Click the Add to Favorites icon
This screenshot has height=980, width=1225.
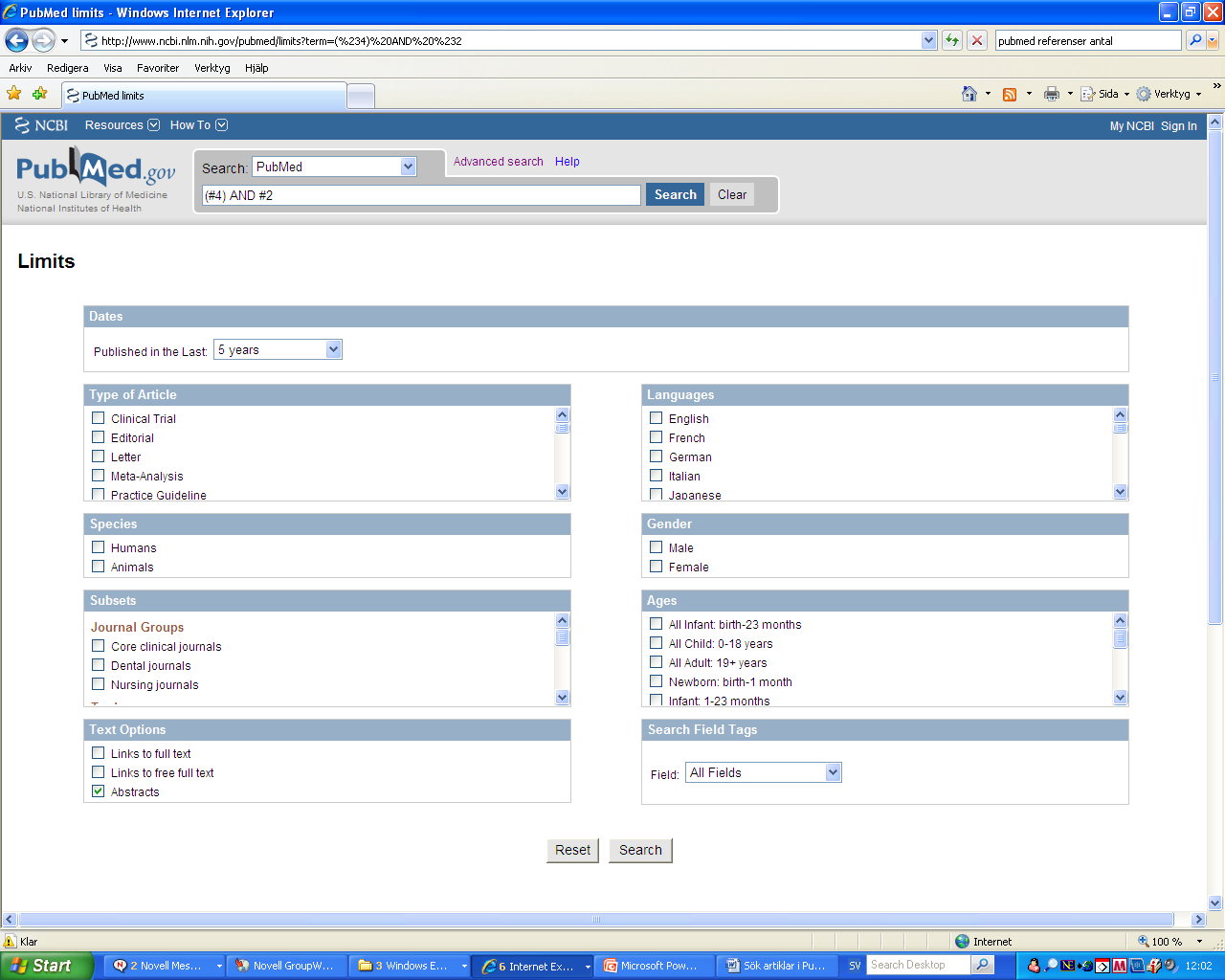tap(39, 94)
